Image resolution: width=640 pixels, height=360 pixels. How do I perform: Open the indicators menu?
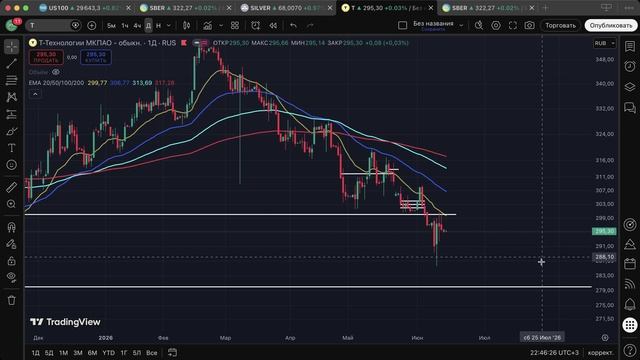pyautogui.click(x=208, y=25)
